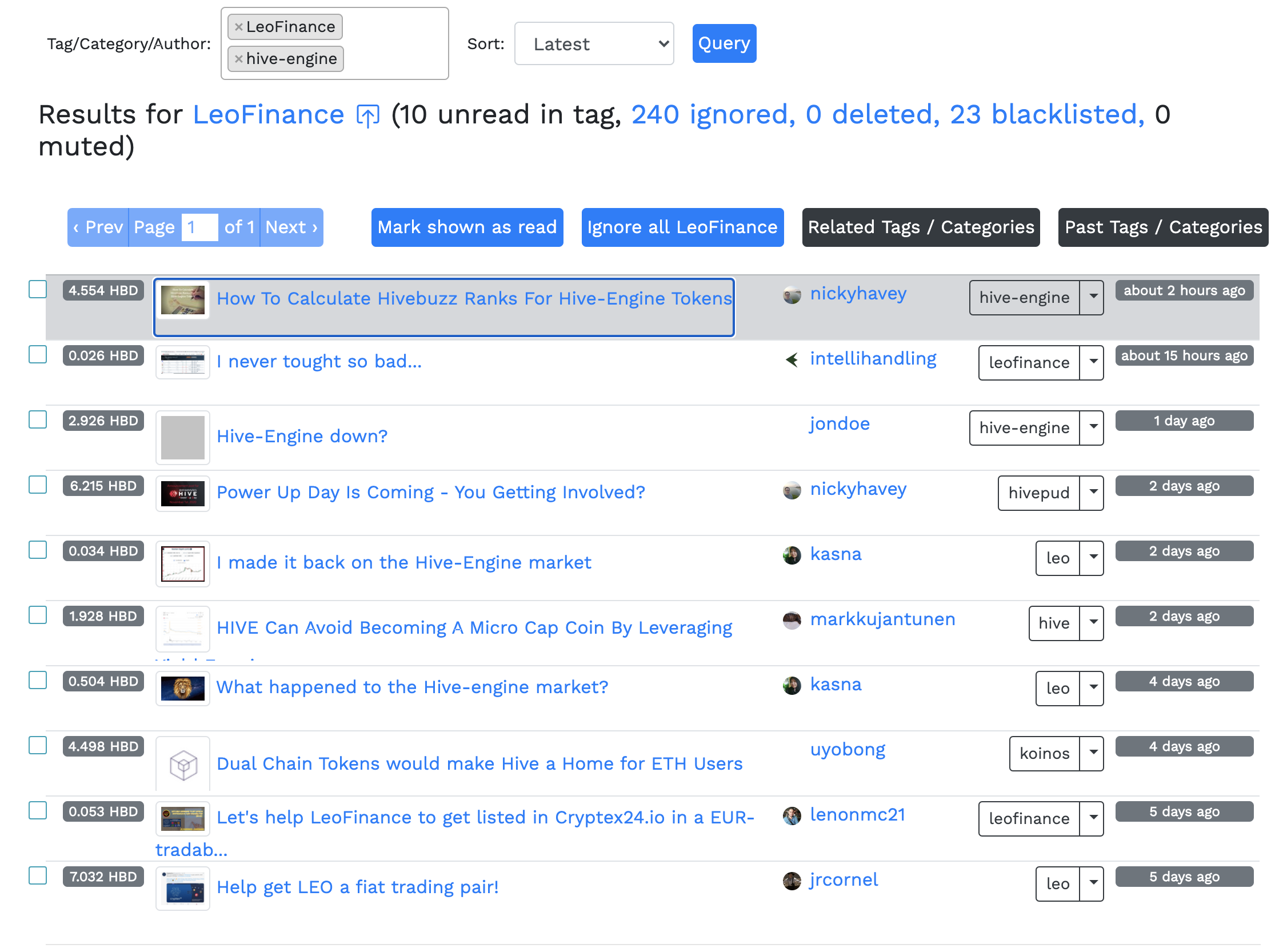This screenshot has height=952, width=1279.
Task: Click intellihandling's avatar icon
Action: (x=792, y=359)
